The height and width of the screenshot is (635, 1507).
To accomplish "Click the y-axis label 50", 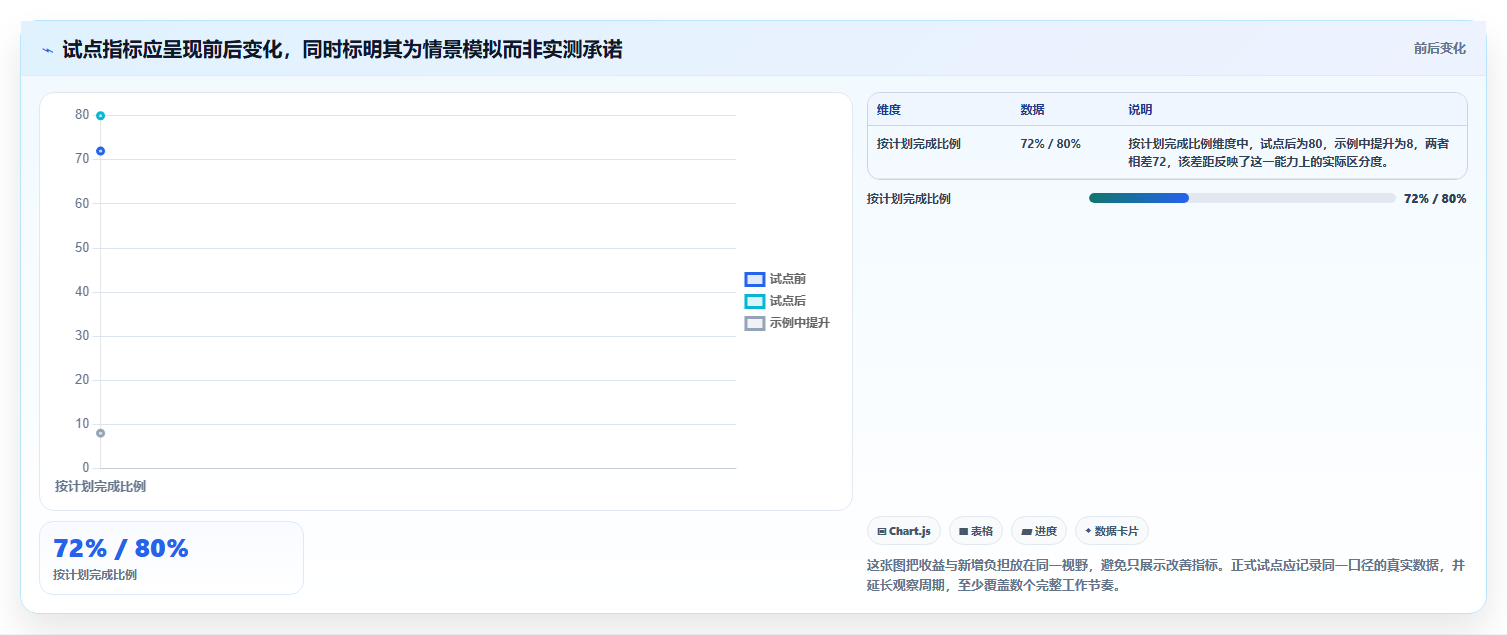I will (82, 248).
